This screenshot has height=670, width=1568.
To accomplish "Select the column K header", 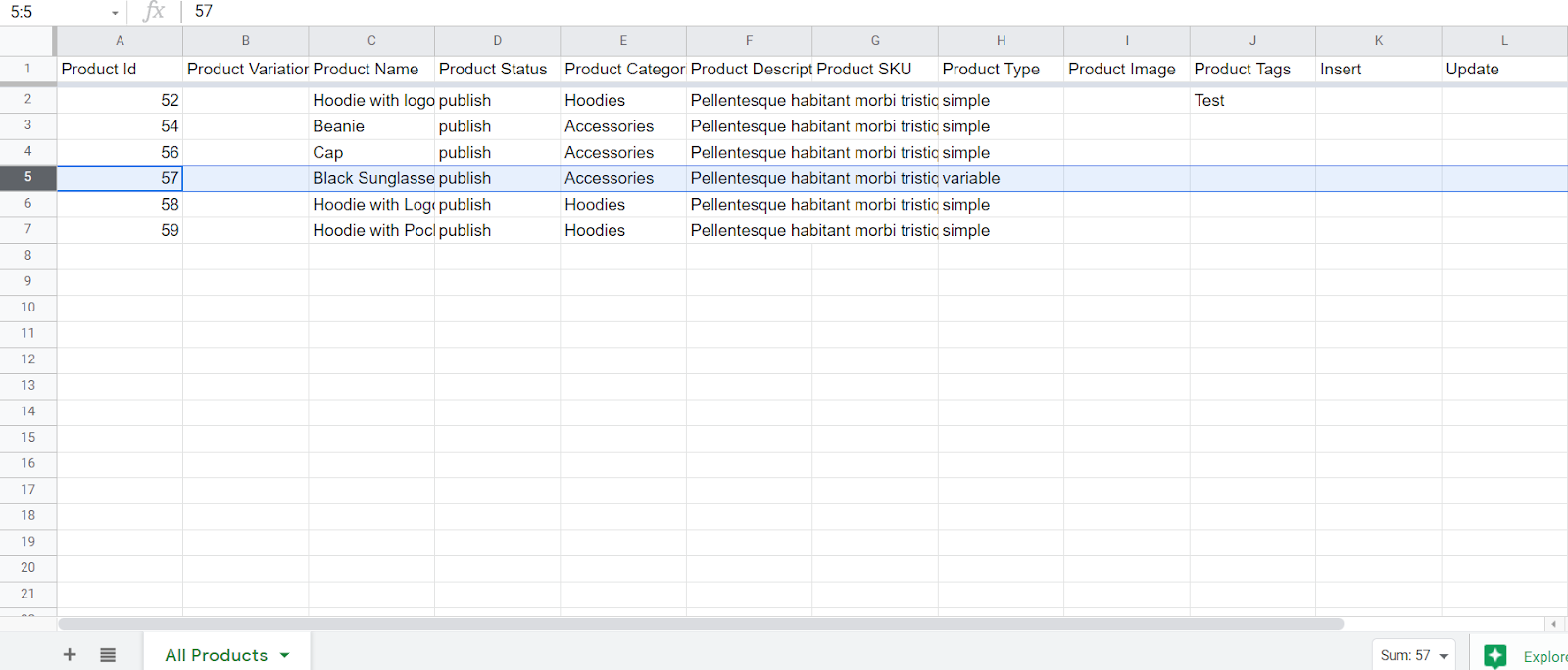I will 1379,41.
